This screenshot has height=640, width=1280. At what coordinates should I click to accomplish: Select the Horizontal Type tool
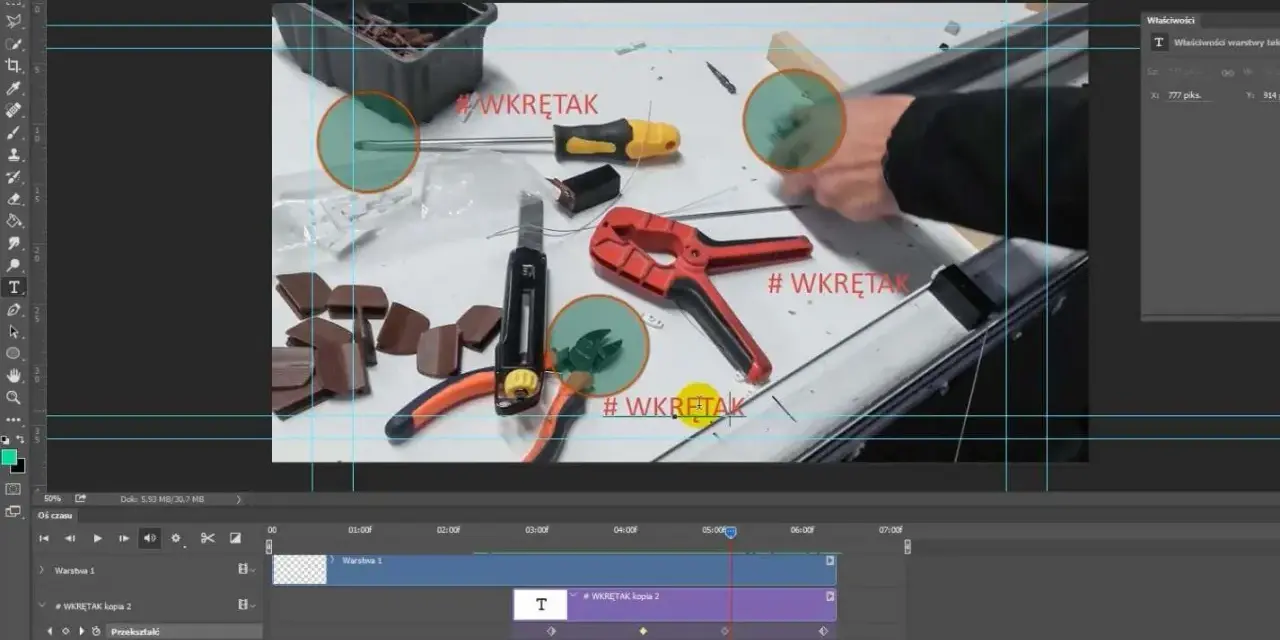pos(14,287)
